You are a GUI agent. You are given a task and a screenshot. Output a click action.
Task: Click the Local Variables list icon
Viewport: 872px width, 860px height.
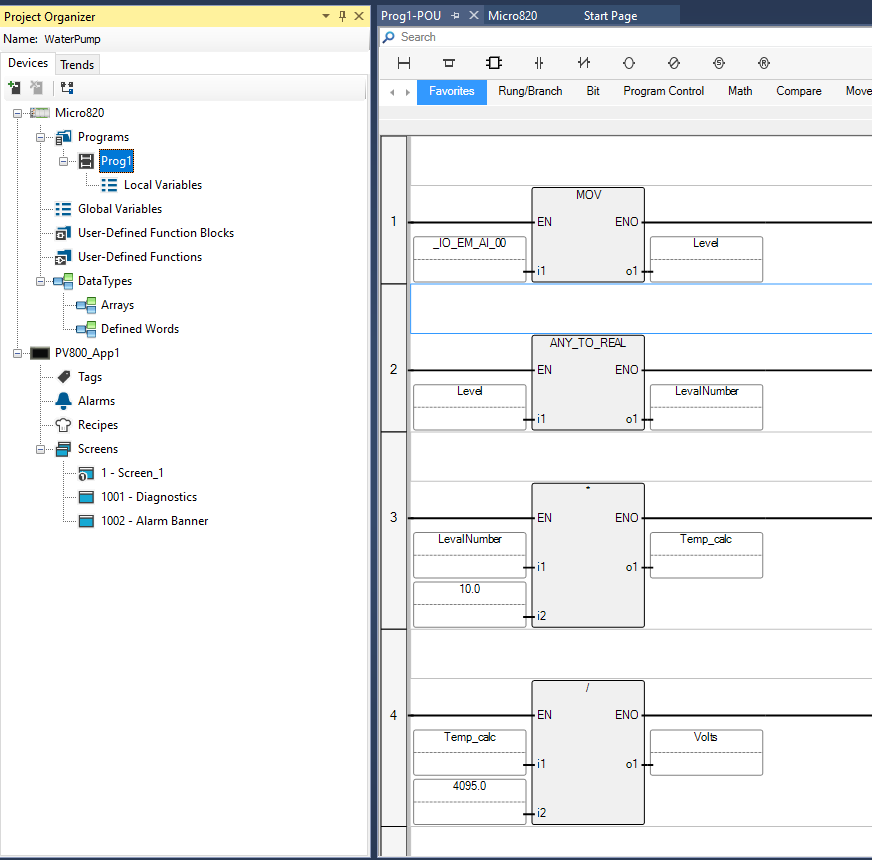110,185
